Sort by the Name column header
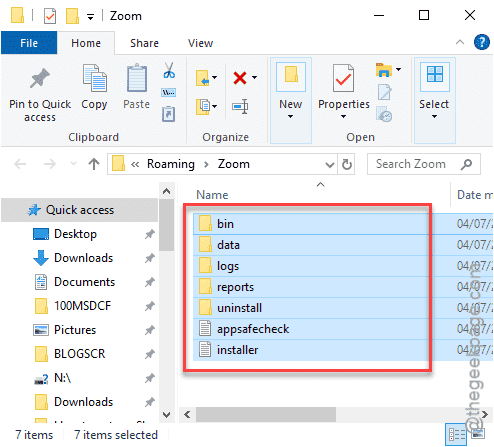The image size is (494, 447). click(x=212, y=195)
